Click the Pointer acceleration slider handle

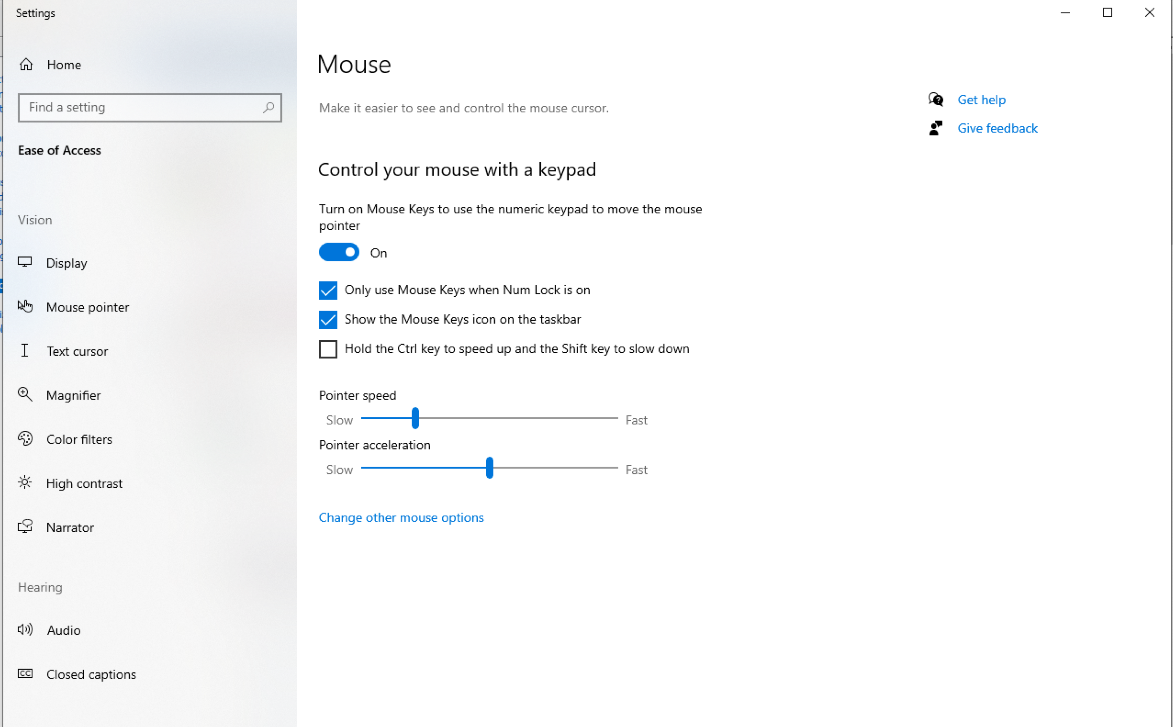tap(489, 468)
